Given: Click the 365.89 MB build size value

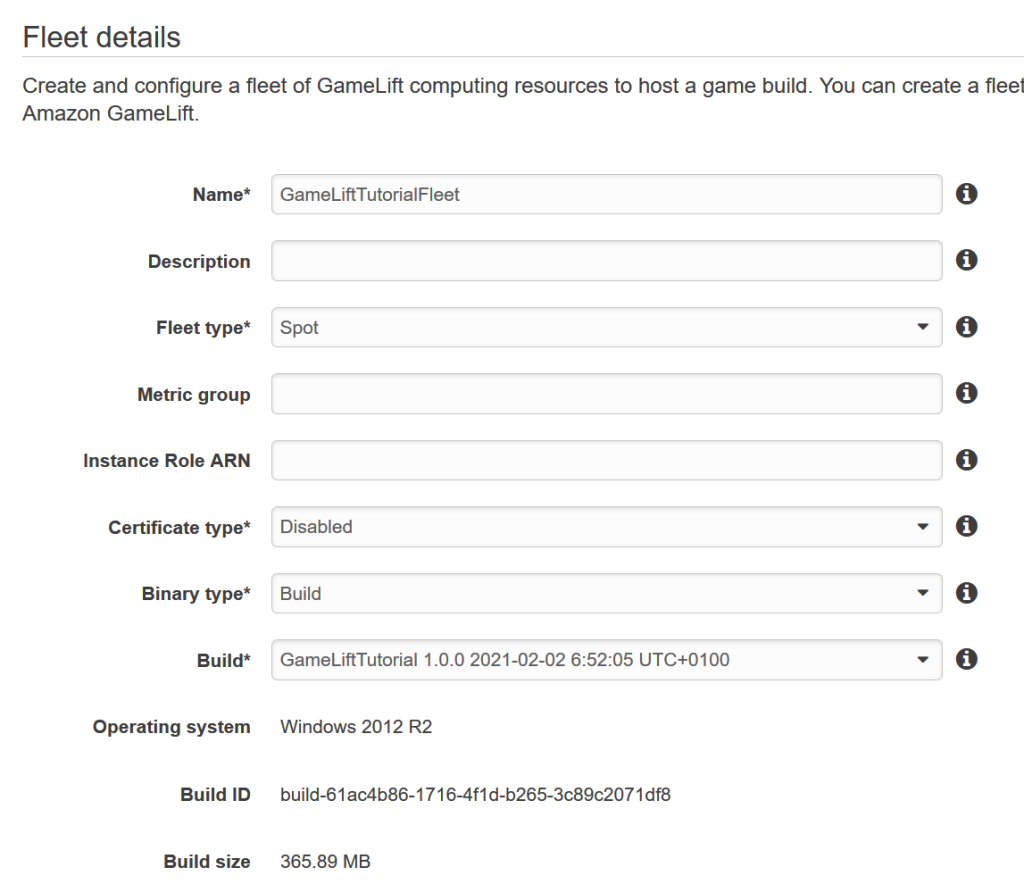Looking at the screenshot, I should [x=325, y=861].
